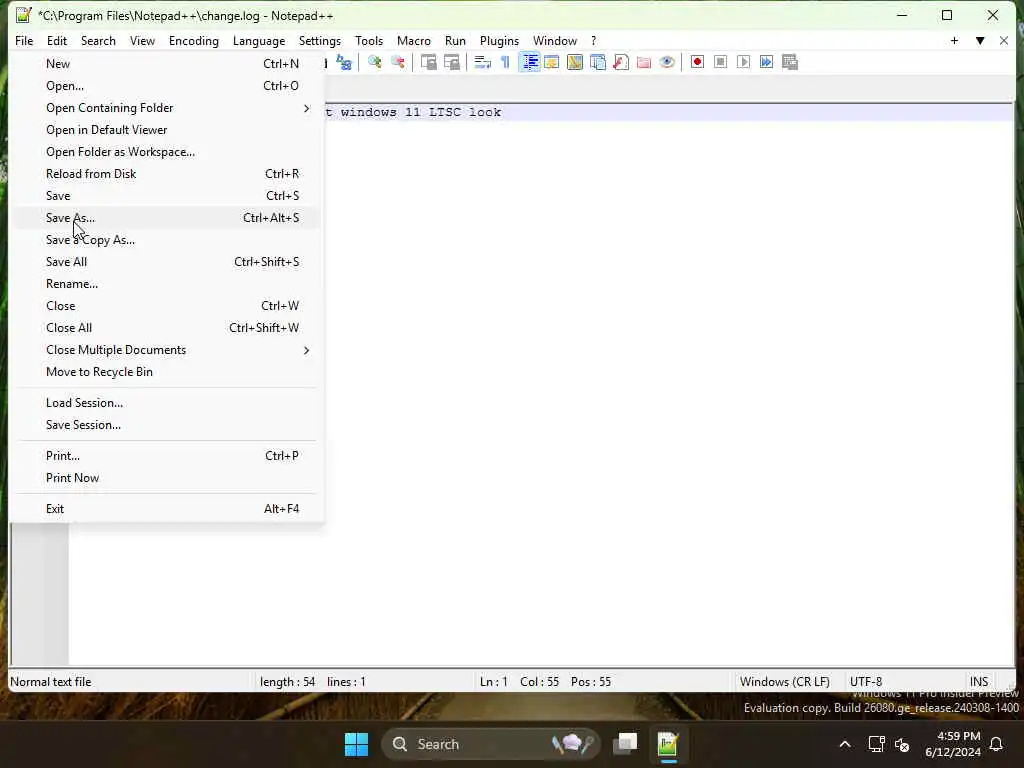Image resolution: width=1024 pixels, height=768 pixels.
Task: Toggle the Show Indent Guide icon
Action: (x=529, y=62)
